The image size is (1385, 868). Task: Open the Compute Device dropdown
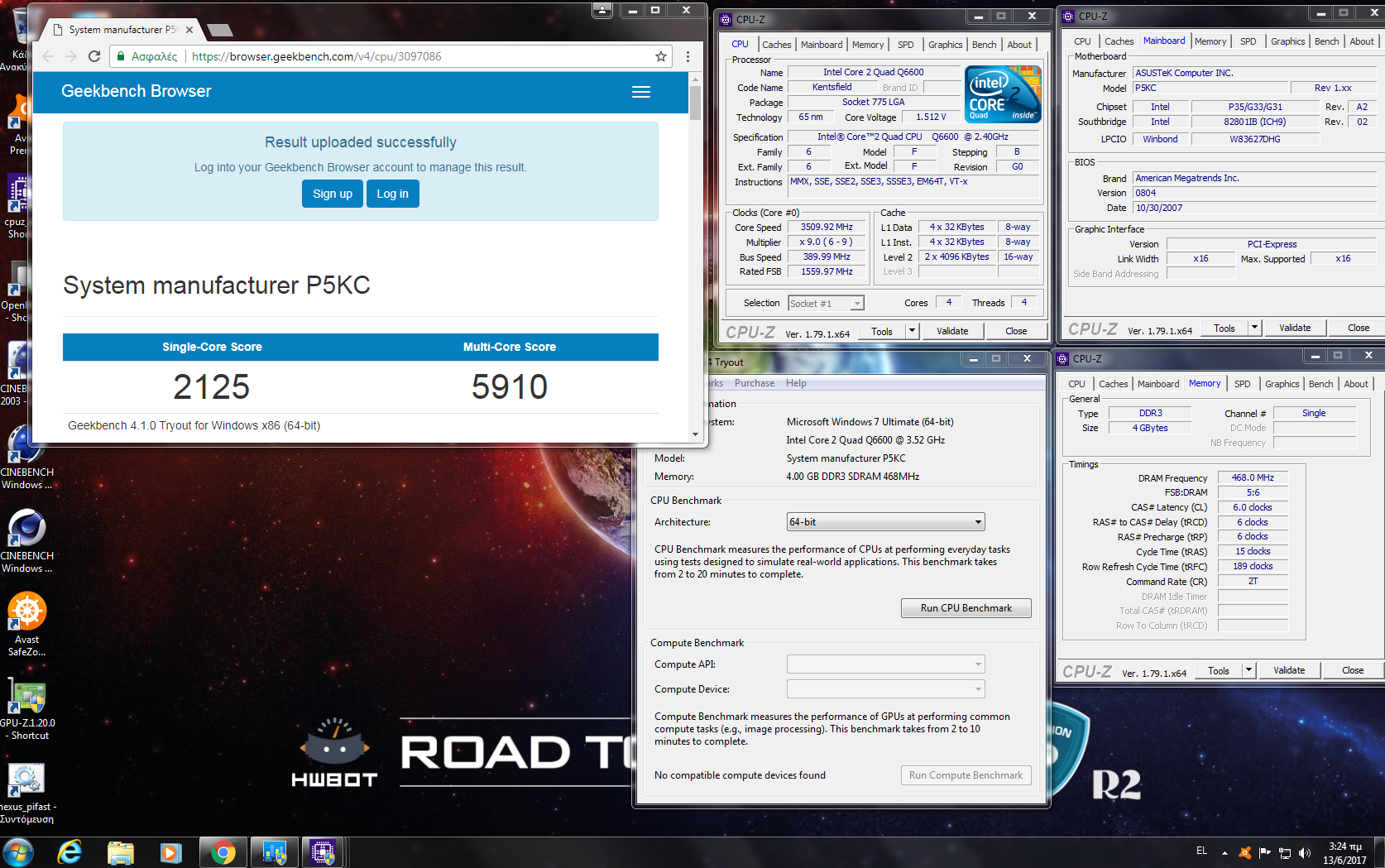pyautogui.click(x=885, y=689)
